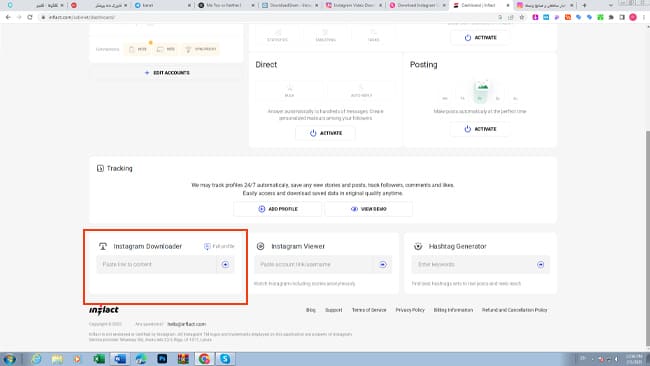Activate the Posting module
The image size is (650, 366).
pyautogui.click(x=480, y=129)
